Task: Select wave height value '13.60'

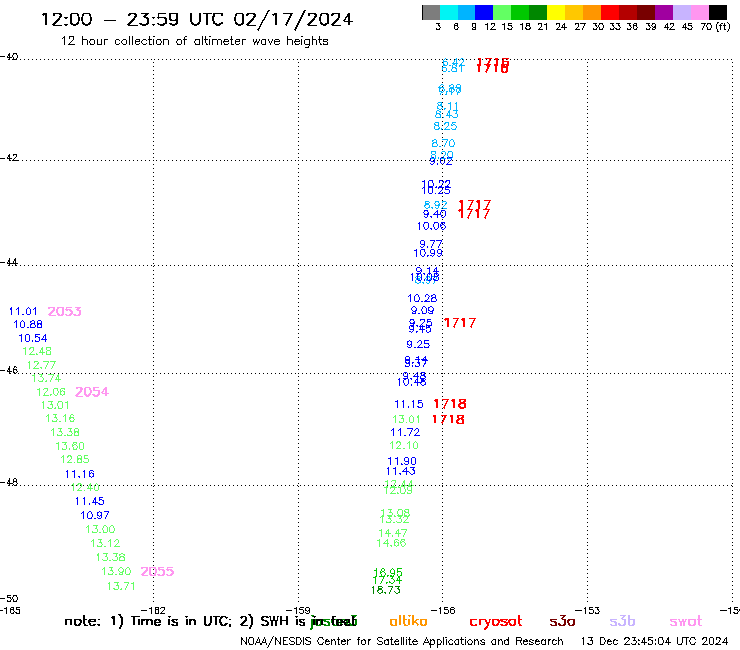Action: [x=70, y=446]
